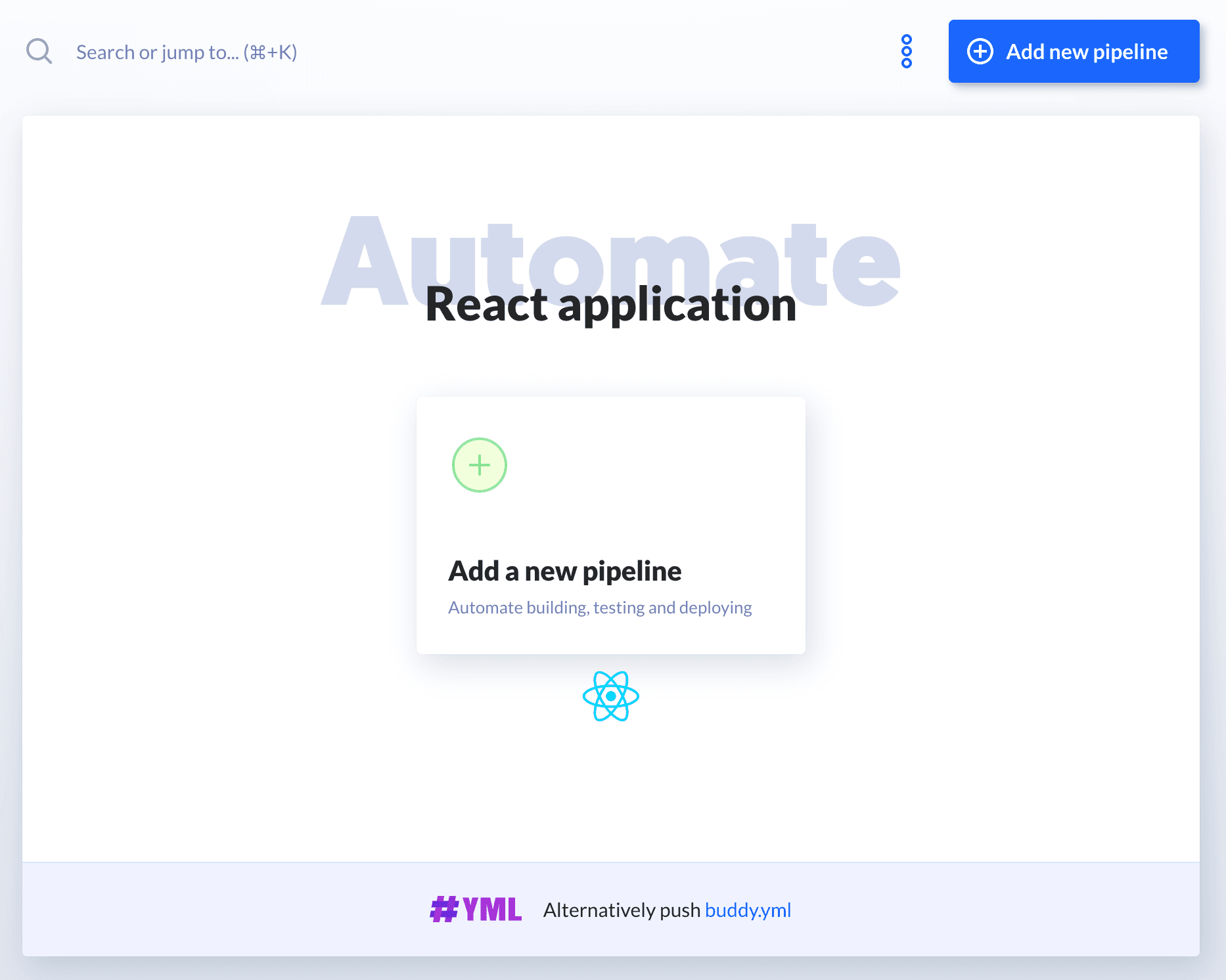
Task: Open the buddy.yml link
Action: coord(748,910)
